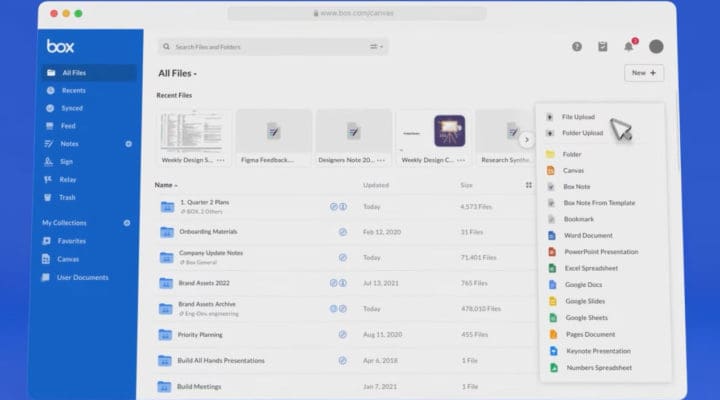Image resolution: width=720 pixels, height=400 pixels.
Task: Select File Upload from the New menu
Action: click(578, 117)
